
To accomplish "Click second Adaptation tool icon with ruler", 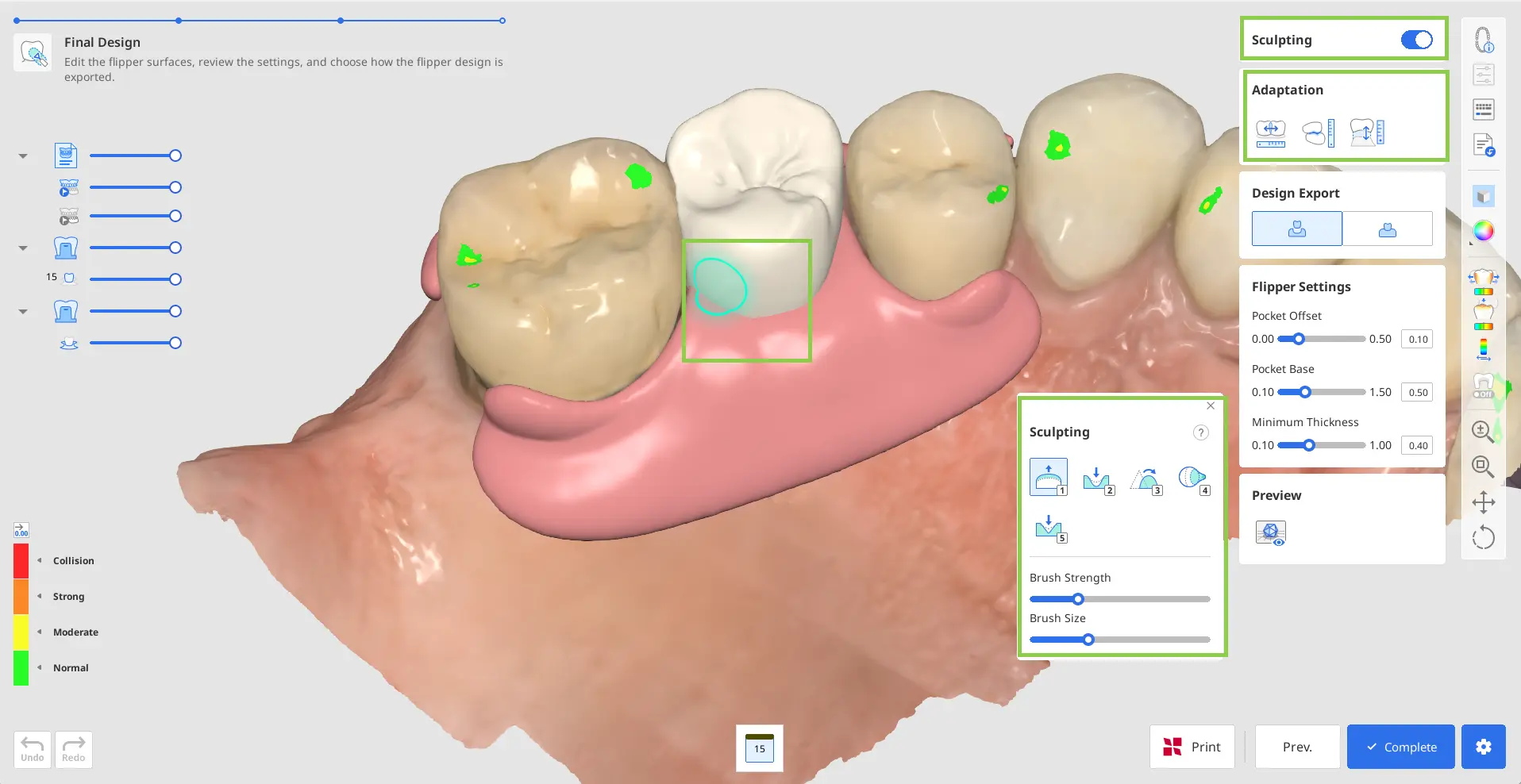I will (1319, 132).
